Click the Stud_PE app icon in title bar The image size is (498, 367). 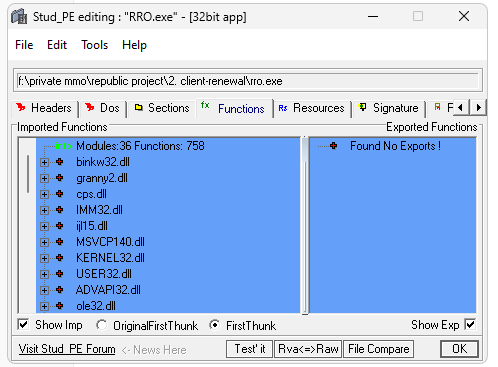[x=19, y=16]
